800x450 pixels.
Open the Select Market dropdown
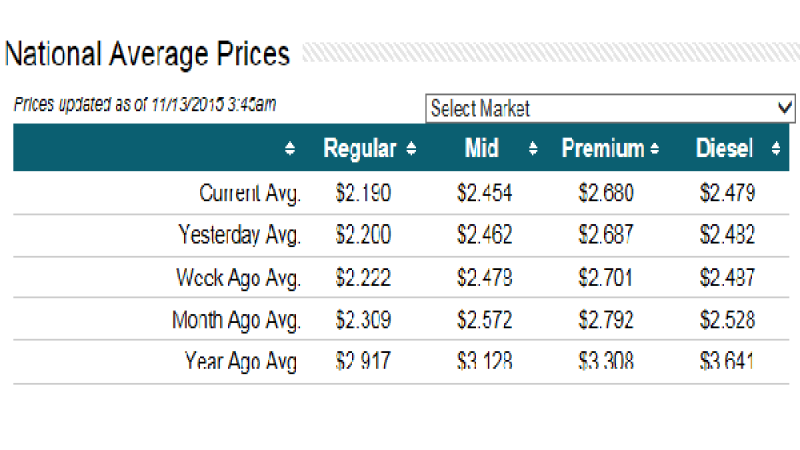(x=610, y=108)
